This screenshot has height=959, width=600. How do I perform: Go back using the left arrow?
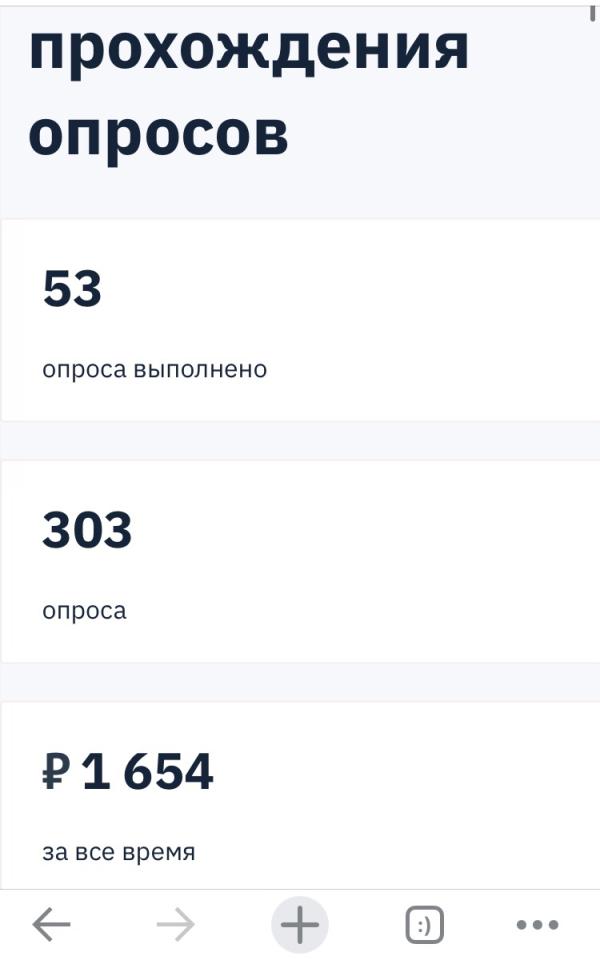pos(51,924)
